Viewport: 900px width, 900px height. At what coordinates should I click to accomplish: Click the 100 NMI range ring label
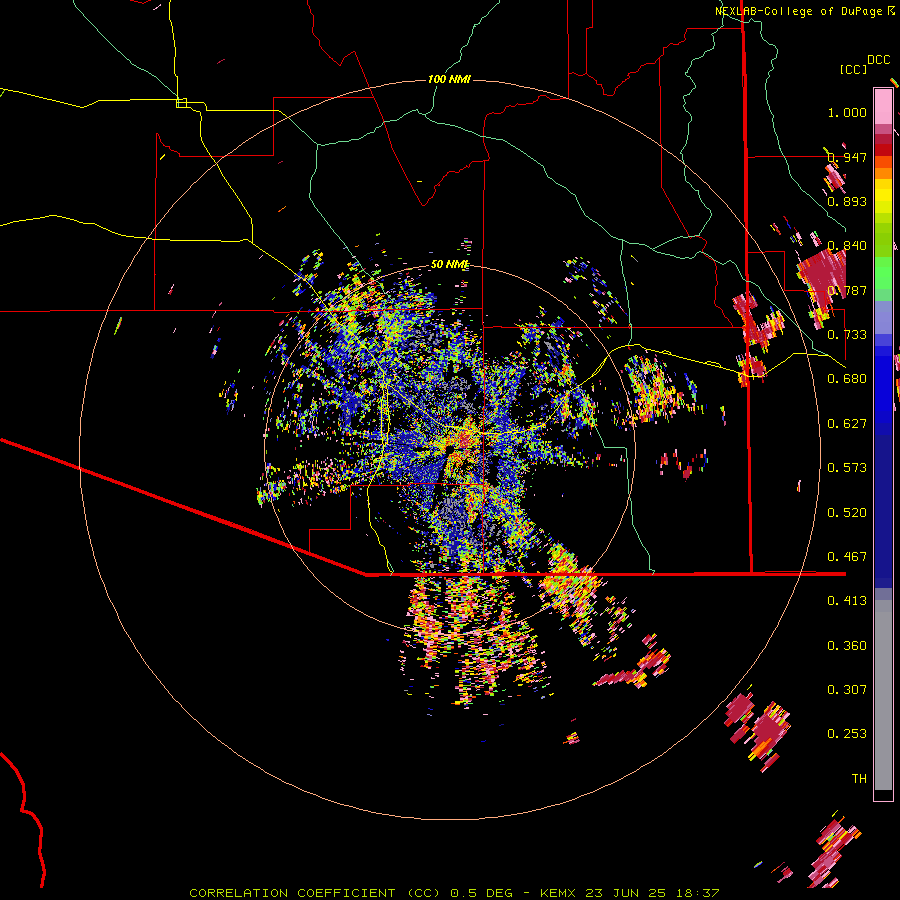pos(449,79)
